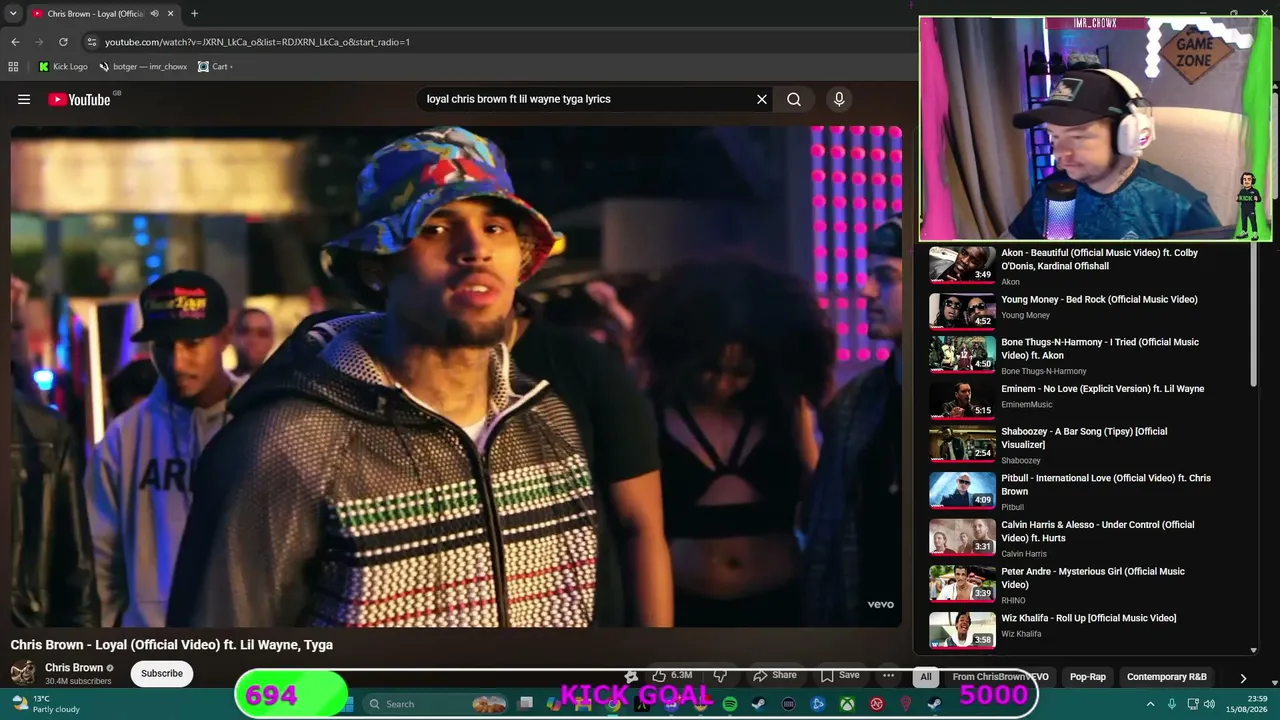
Task: Click the RHINO channel name
Action: (1013, 600)
